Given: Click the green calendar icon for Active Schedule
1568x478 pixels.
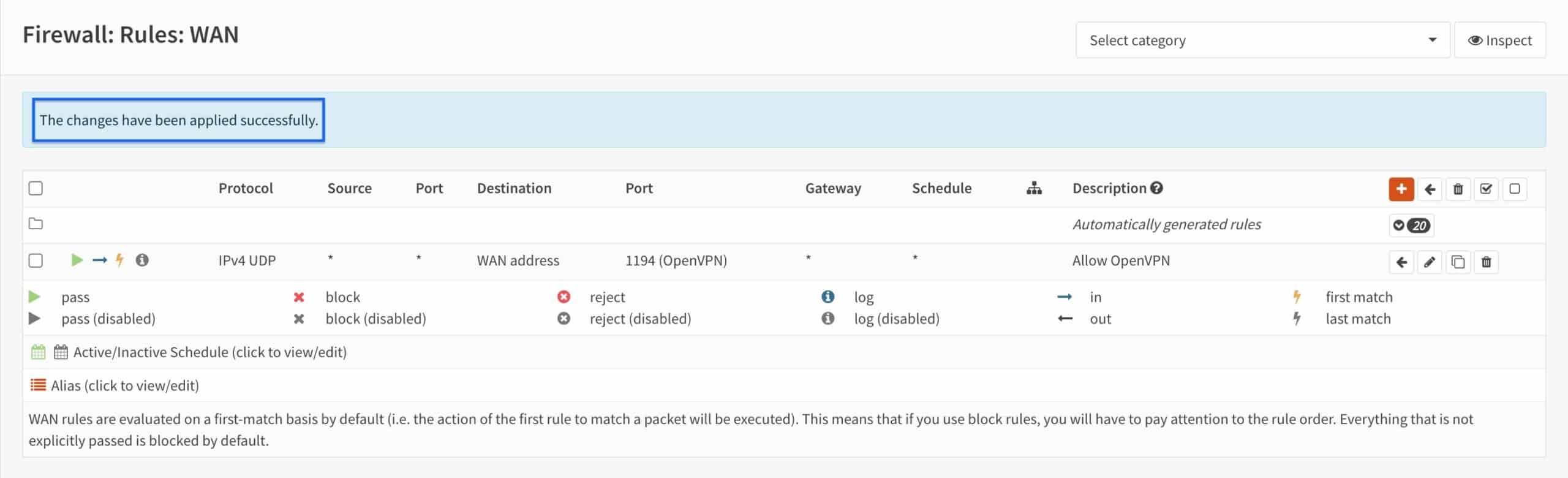Looking at the screenshot, I should pyautogui.click(x=38, y=351).
